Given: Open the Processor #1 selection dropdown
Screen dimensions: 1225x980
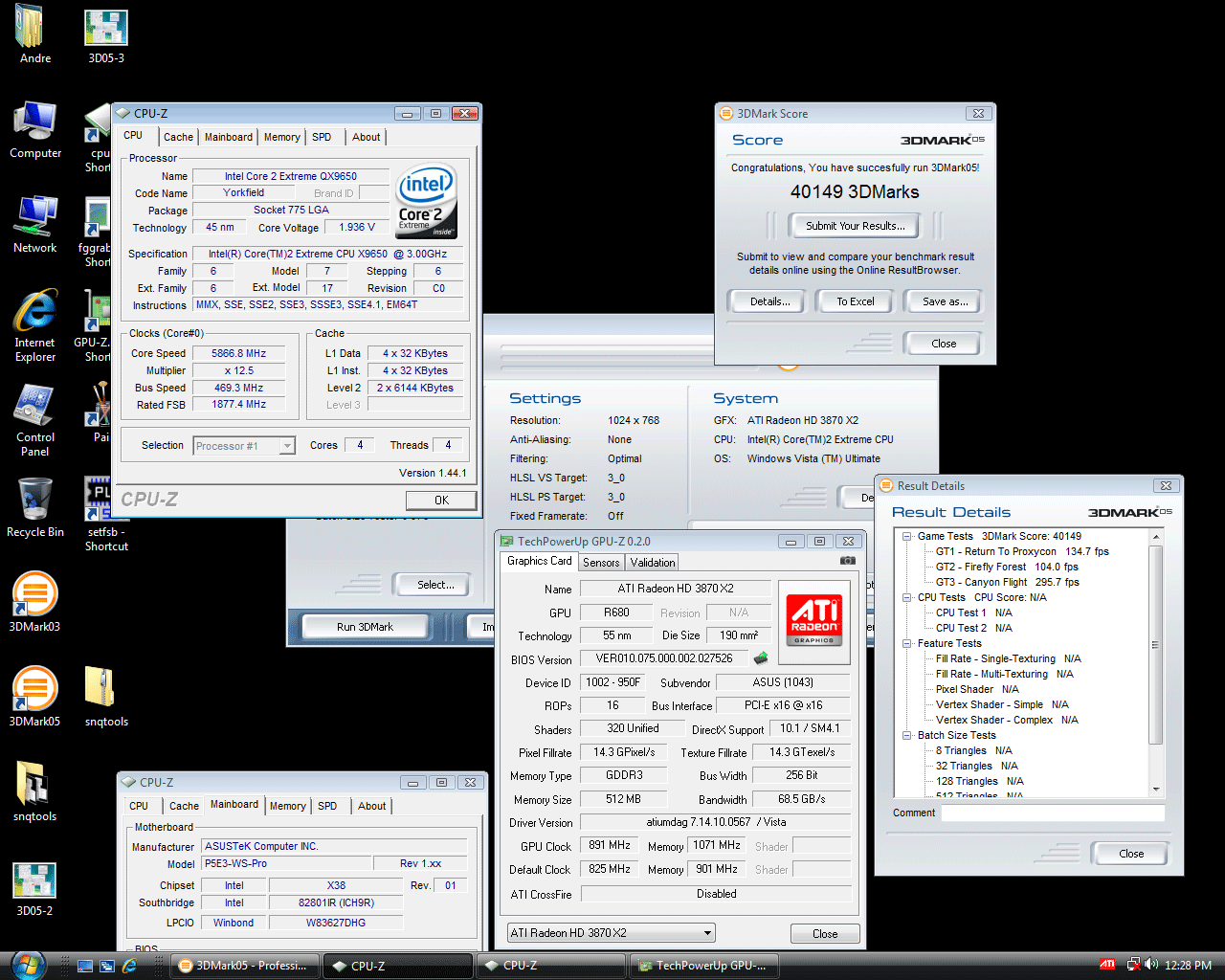Looking at the screenshot, I should 244,446.
